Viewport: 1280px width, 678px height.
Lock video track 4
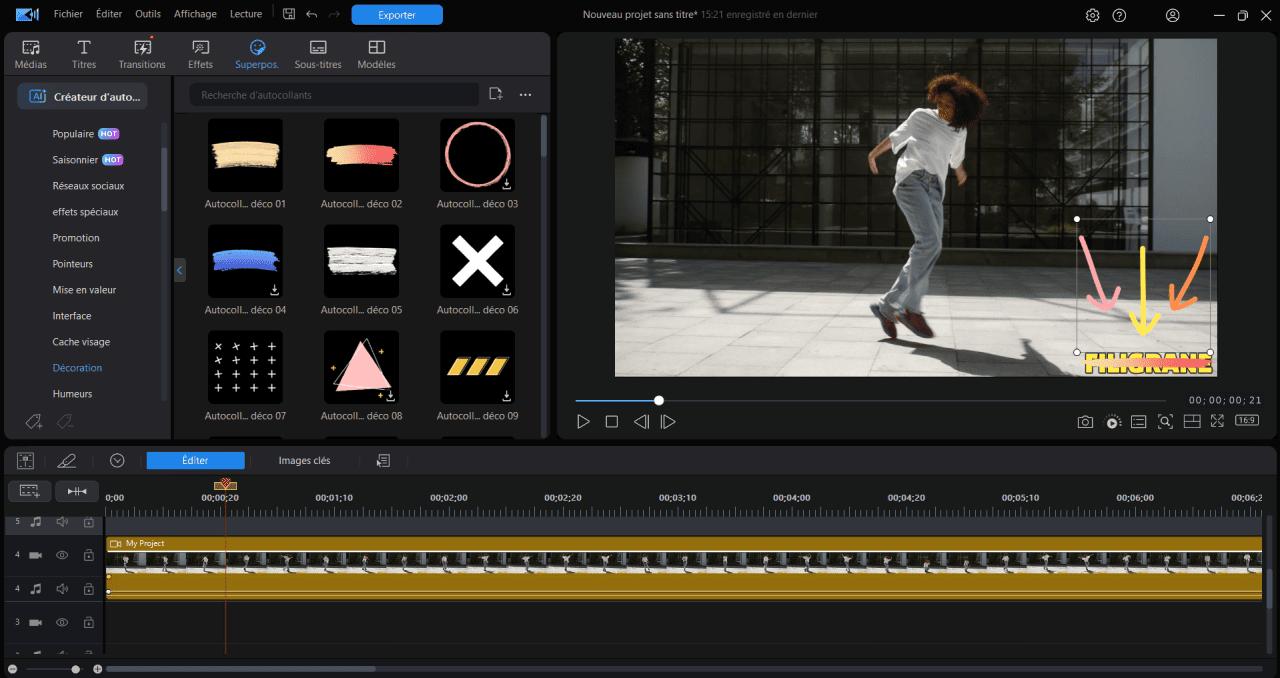87,554
